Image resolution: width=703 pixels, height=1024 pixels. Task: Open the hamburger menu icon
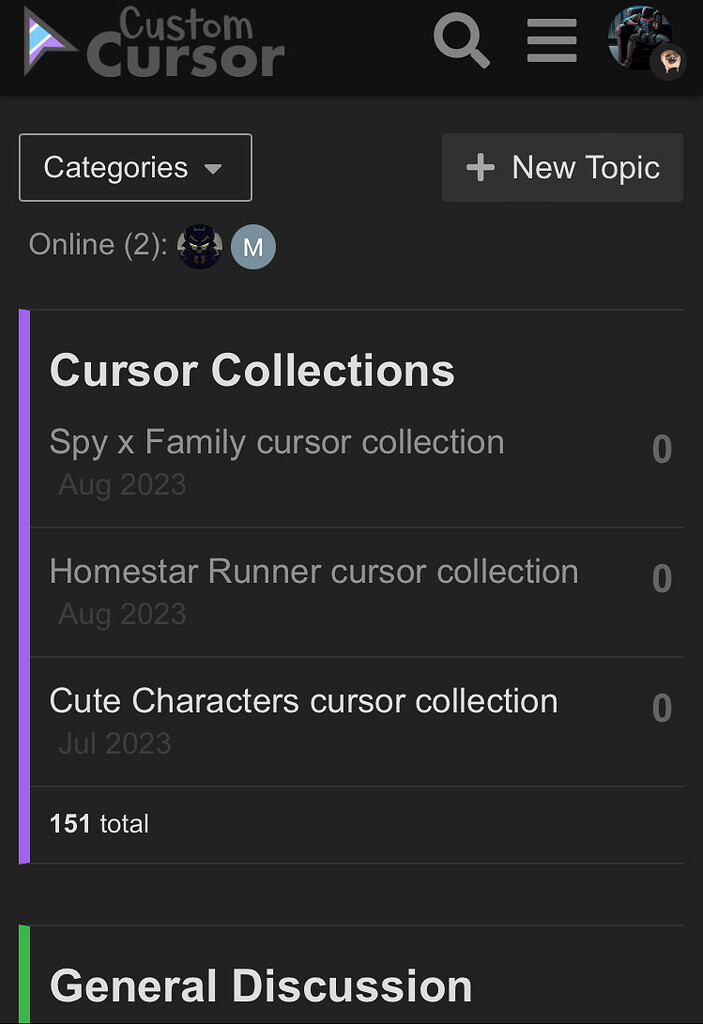(x=551, y=41)
